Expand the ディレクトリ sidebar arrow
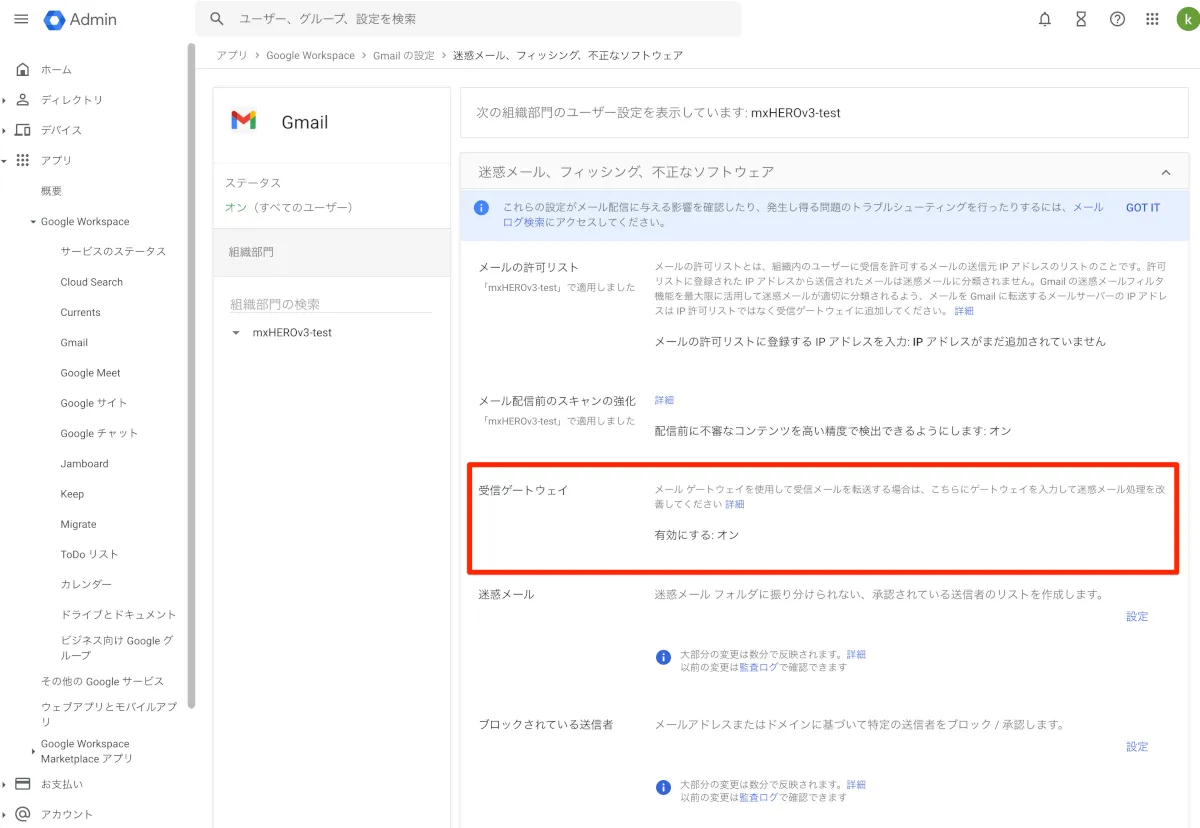The width and height of the screenshot is (1200, 828). [x=5, y=100]
